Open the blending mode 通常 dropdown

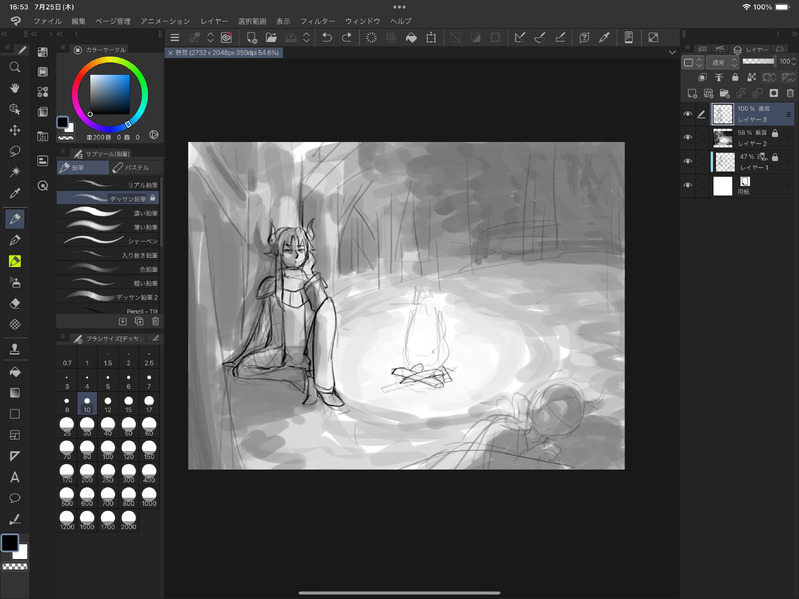pyautogui.click(x=721, y=62)
